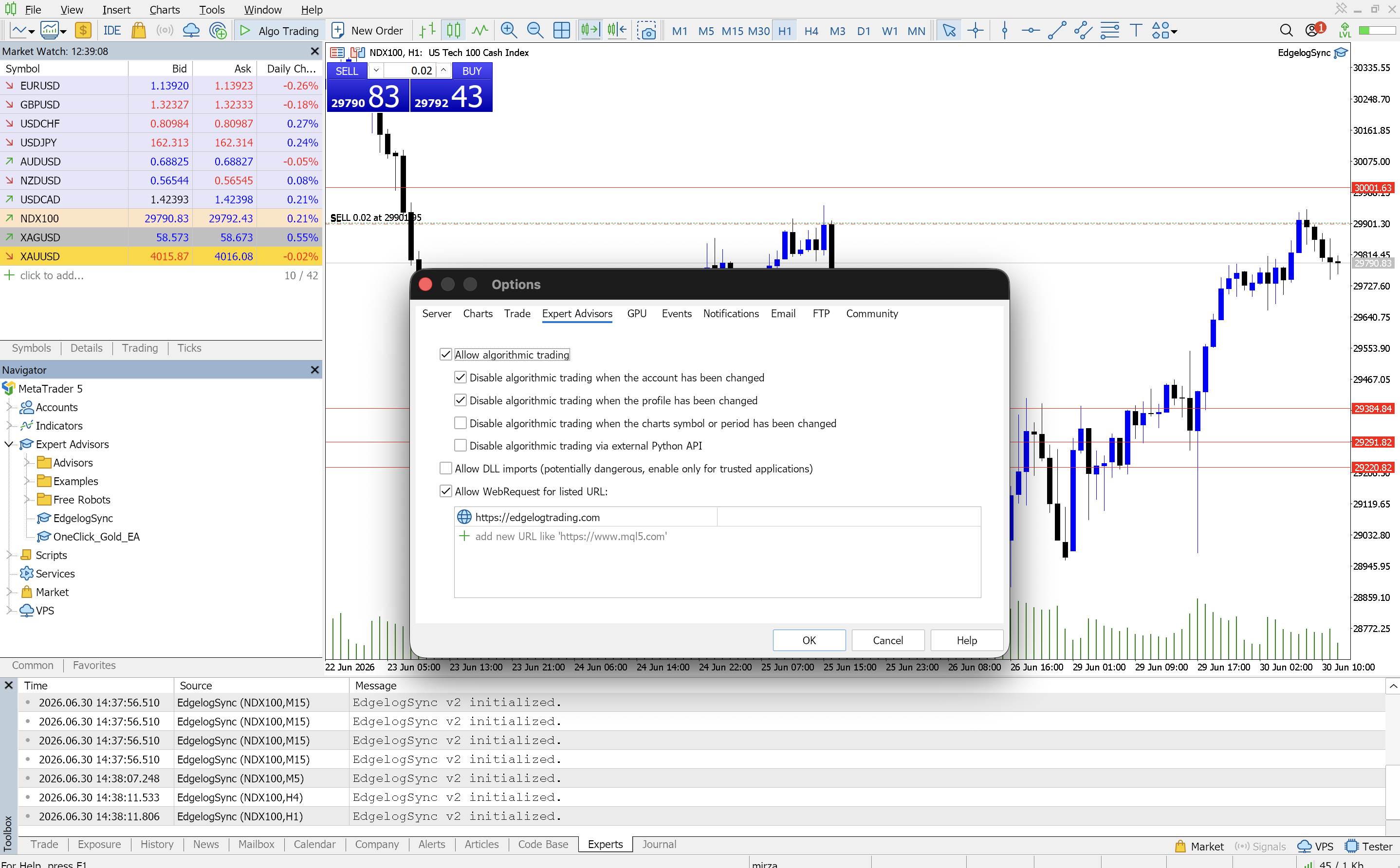Image resolution: width=1400 pixels, height=868 pixels.
Task: Expand the Scripts tree node
Action: (9, 555)
